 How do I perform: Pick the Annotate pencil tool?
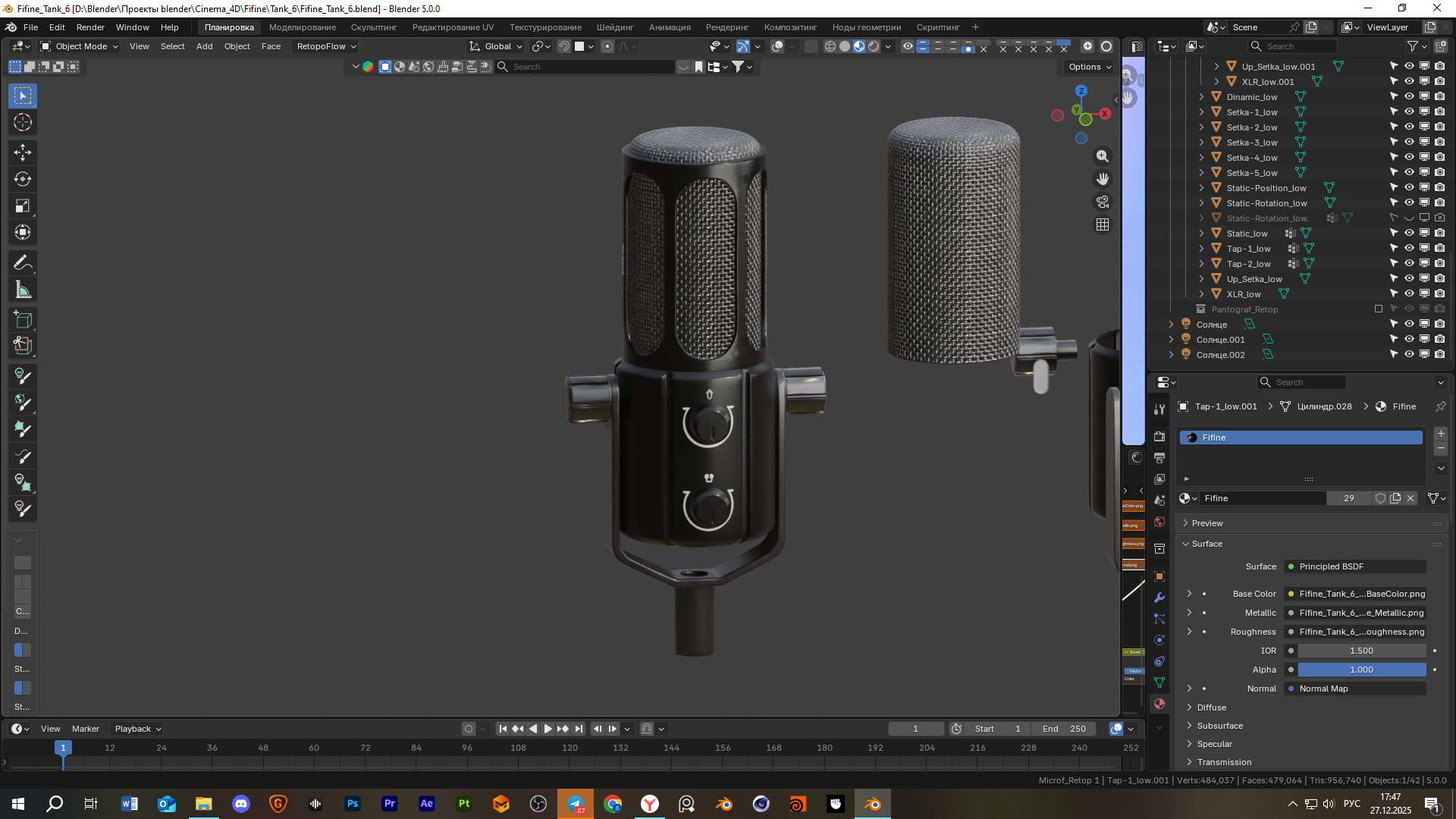(23, 263)
